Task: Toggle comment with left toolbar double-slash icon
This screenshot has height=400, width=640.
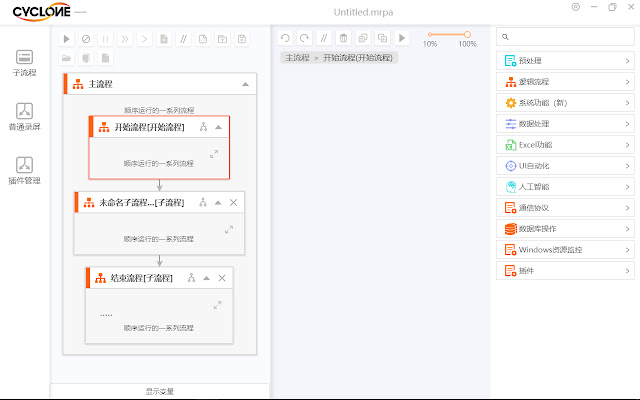Action: click(x=183, y=39)
